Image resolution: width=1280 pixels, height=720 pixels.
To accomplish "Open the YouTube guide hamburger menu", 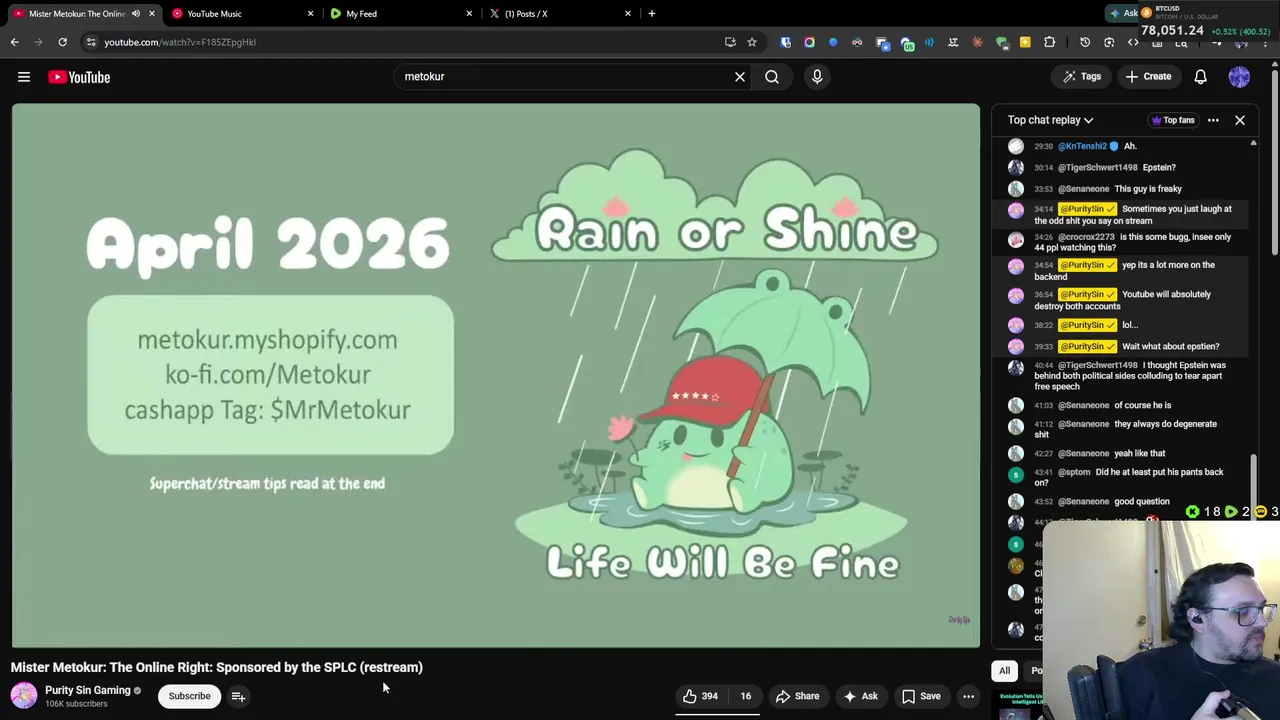I will pos(24,77).
